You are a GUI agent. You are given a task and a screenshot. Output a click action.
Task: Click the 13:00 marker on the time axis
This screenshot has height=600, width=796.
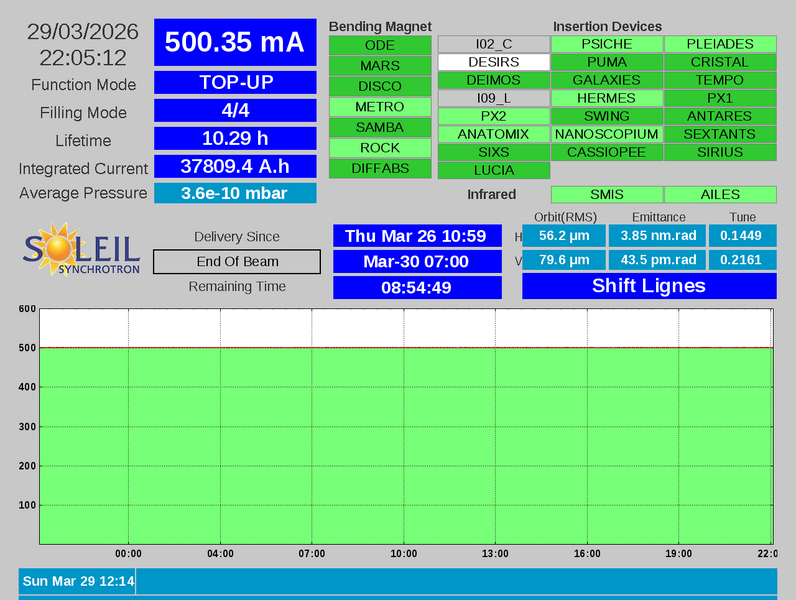(495, 554)
